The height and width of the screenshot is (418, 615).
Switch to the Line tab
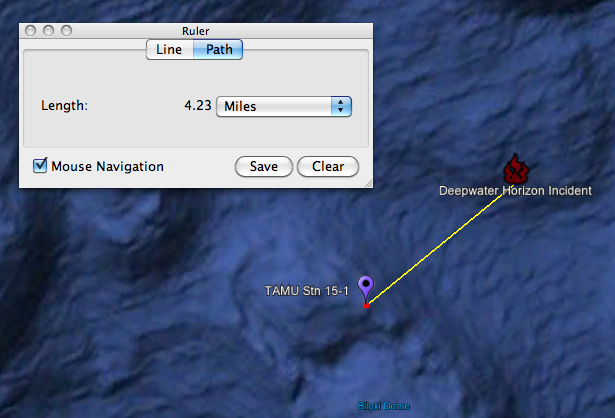click(169, 49)
